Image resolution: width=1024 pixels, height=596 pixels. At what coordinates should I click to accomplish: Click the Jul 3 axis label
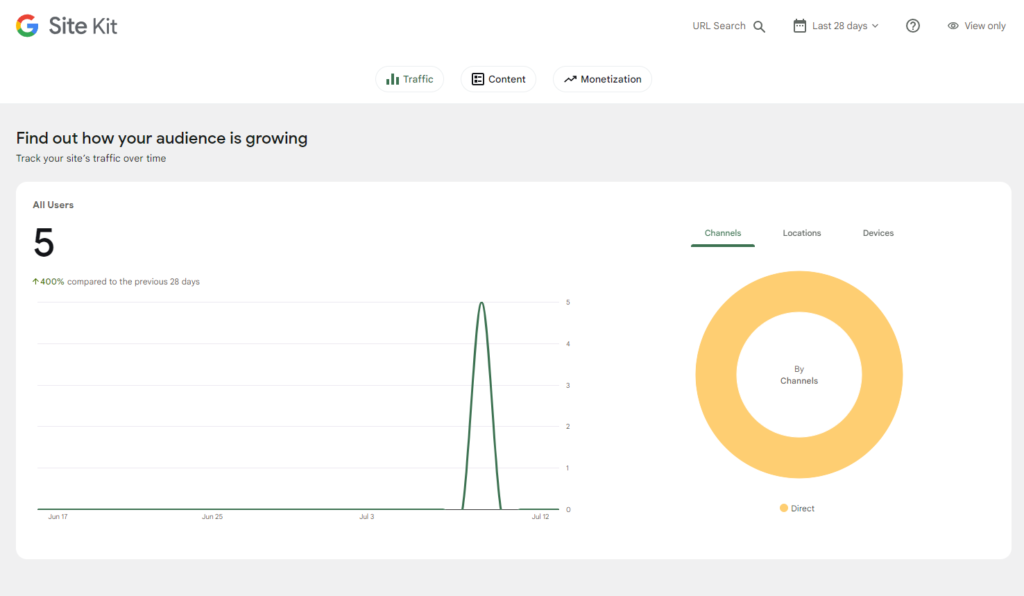(x=366, y=516)
